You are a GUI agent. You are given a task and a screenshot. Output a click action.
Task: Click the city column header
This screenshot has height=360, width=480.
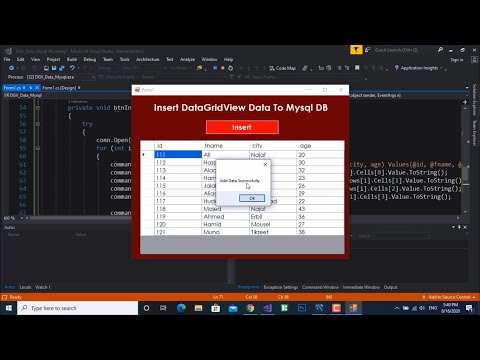click(x=273, y=146)
